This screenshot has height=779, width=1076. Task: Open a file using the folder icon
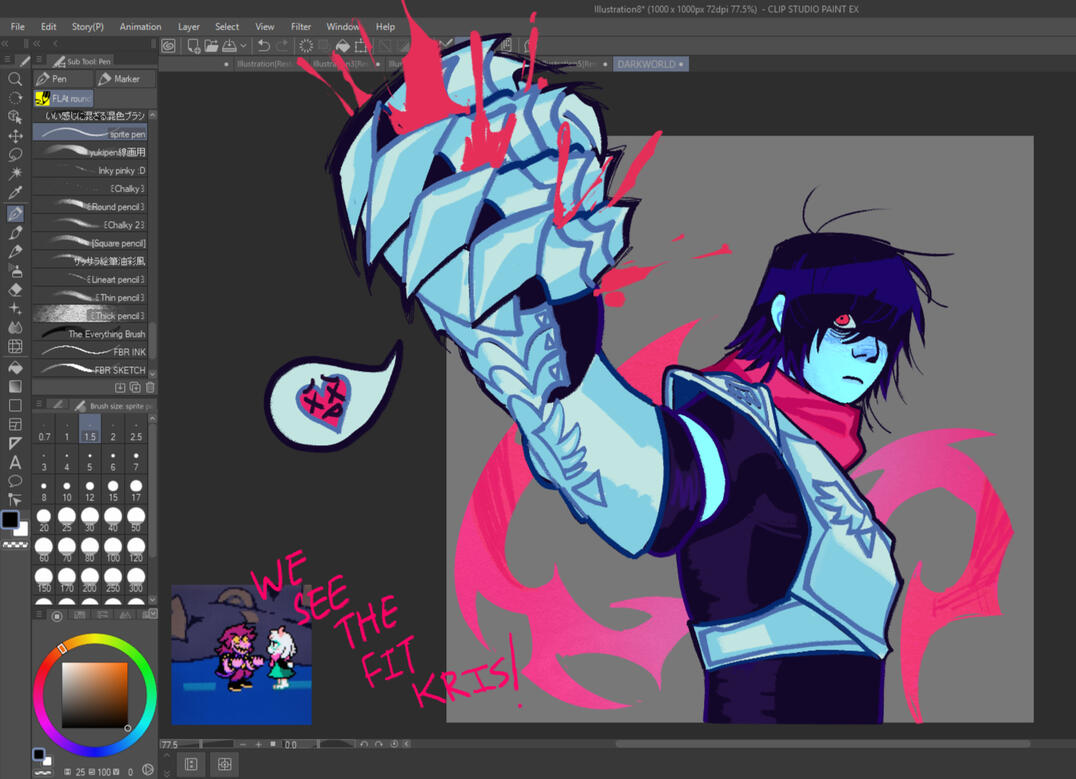tap(211, 46)
